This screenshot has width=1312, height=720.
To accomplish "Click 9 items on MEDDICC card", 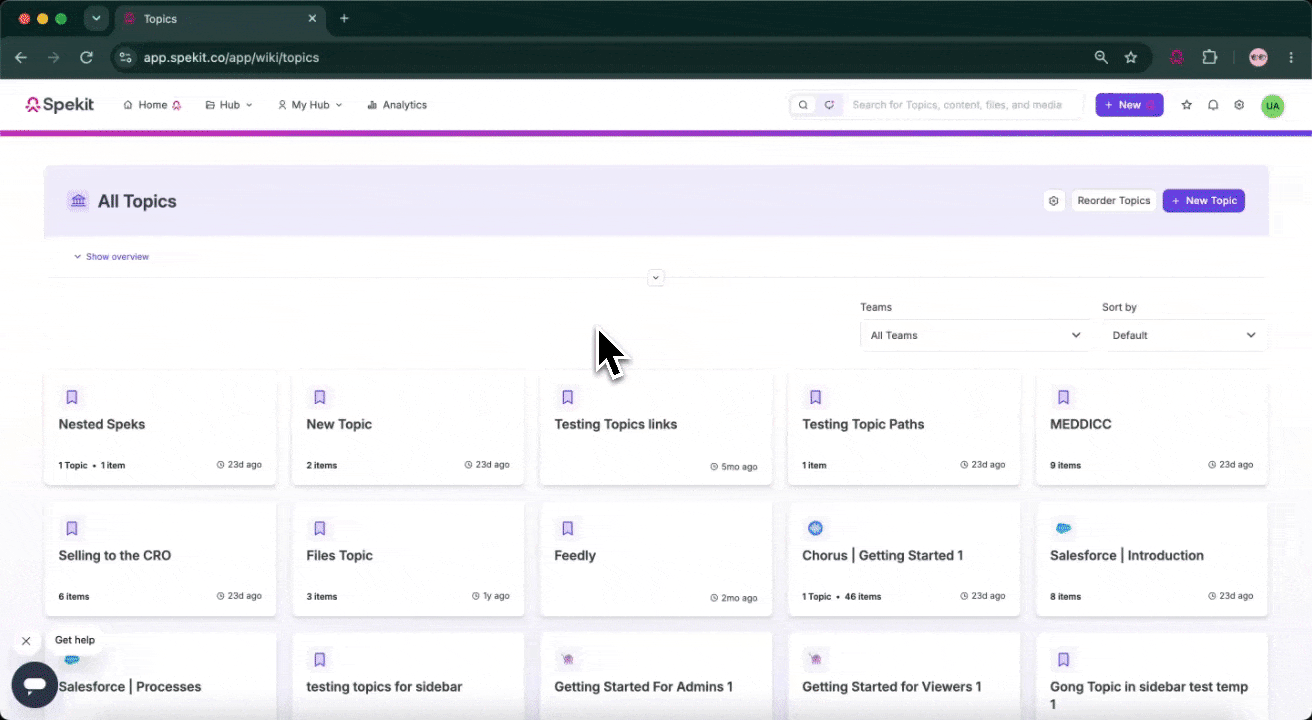I will click(x=1066, y=465).
